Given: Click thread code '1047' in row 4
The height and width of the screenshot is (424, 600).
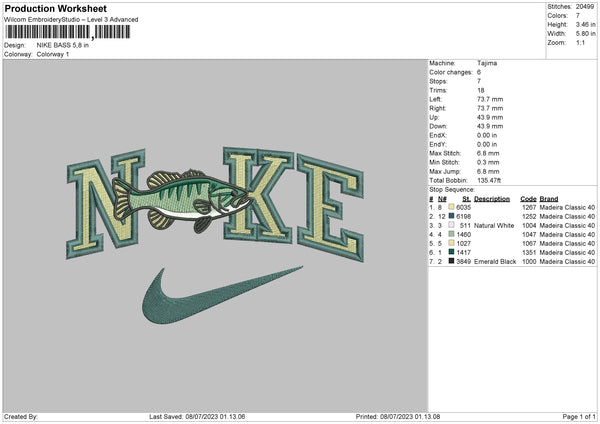Looking at the screenshot, I should 529,235.
